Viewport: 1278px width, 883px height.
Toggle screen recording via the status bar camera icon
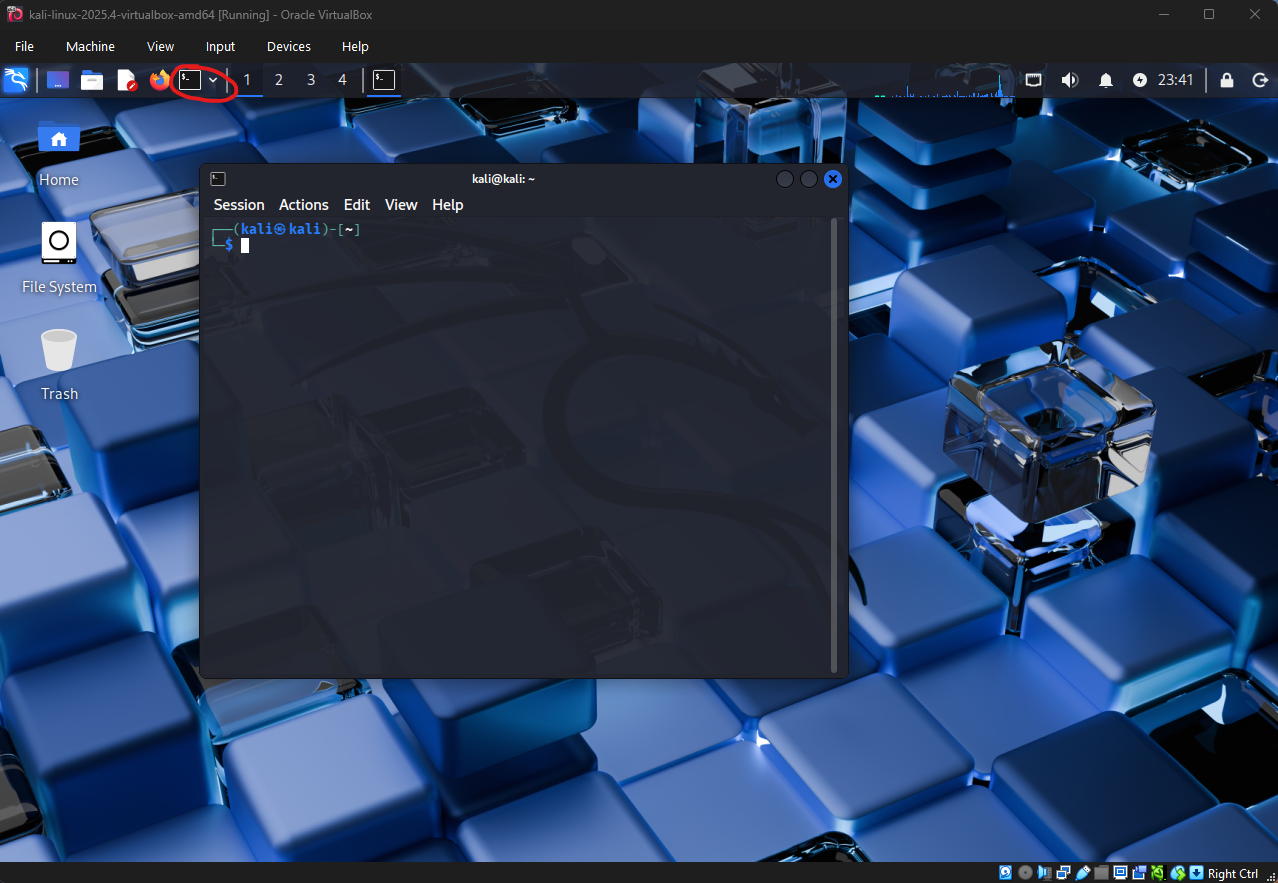(x=1141, y=872)
